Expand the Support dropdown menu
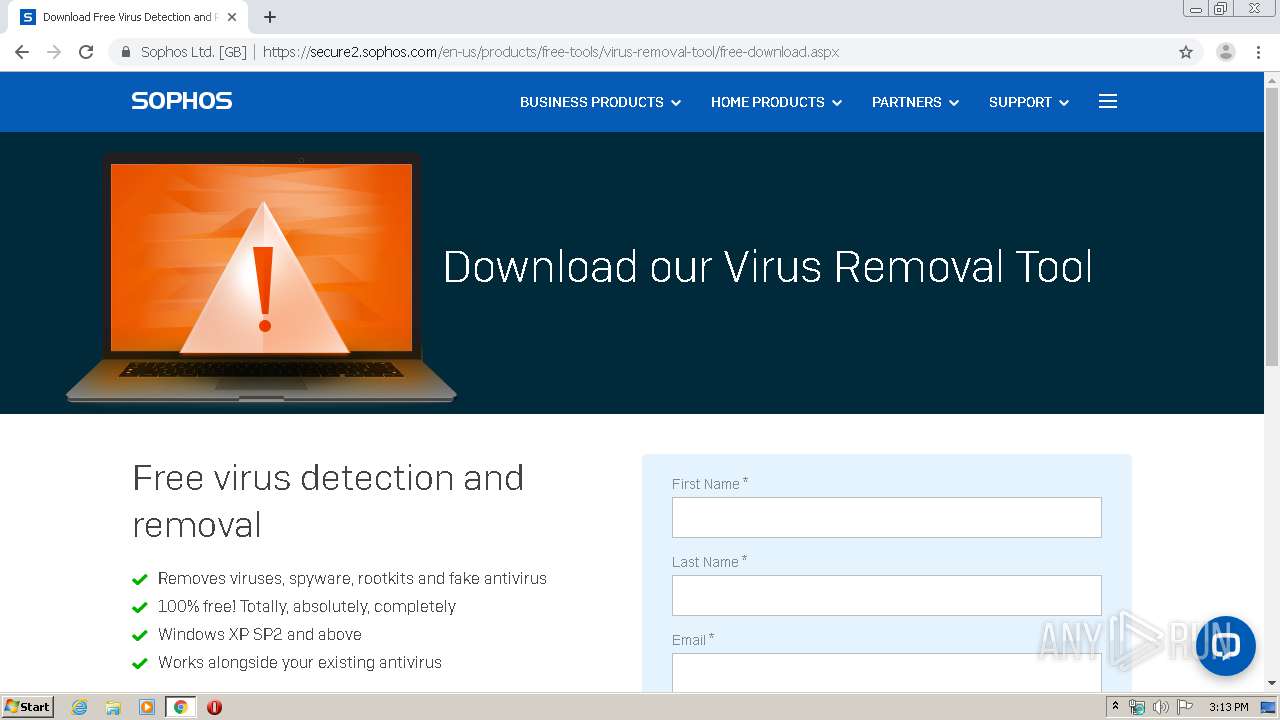 click(1029, 102)
